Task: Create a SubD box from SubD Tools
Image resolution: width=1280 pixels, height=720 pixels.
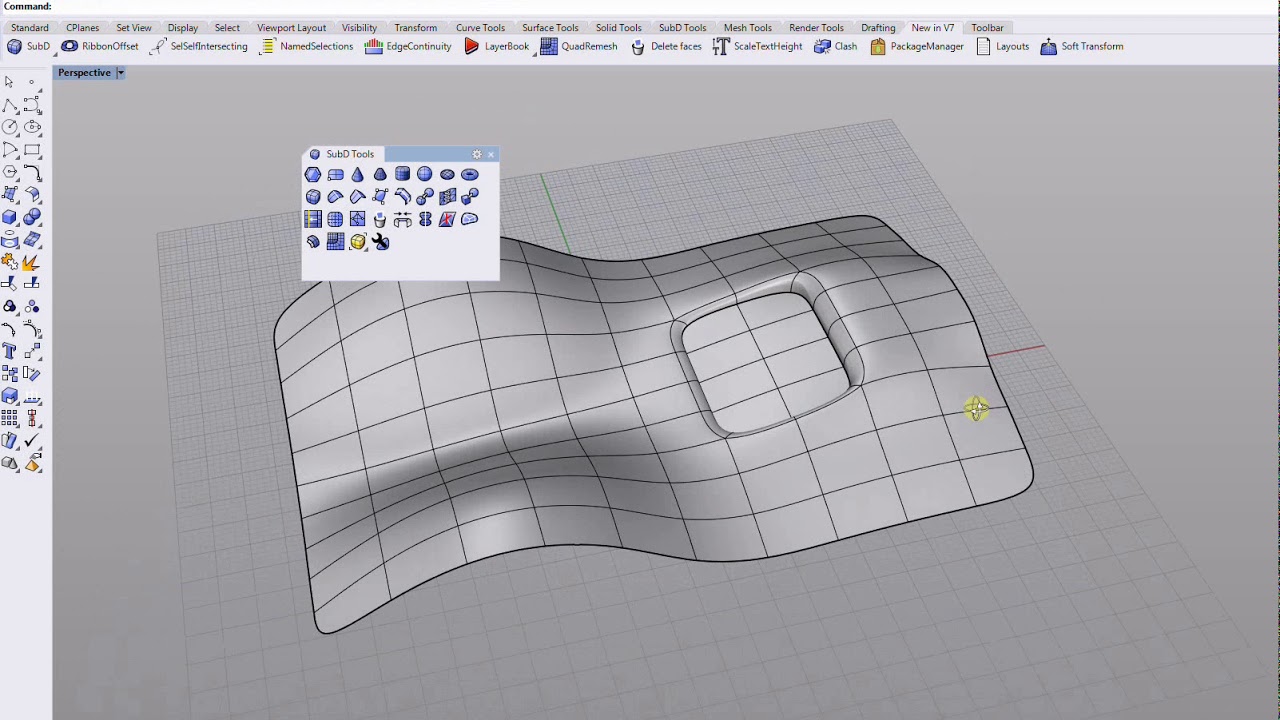Action: (313, 197)
